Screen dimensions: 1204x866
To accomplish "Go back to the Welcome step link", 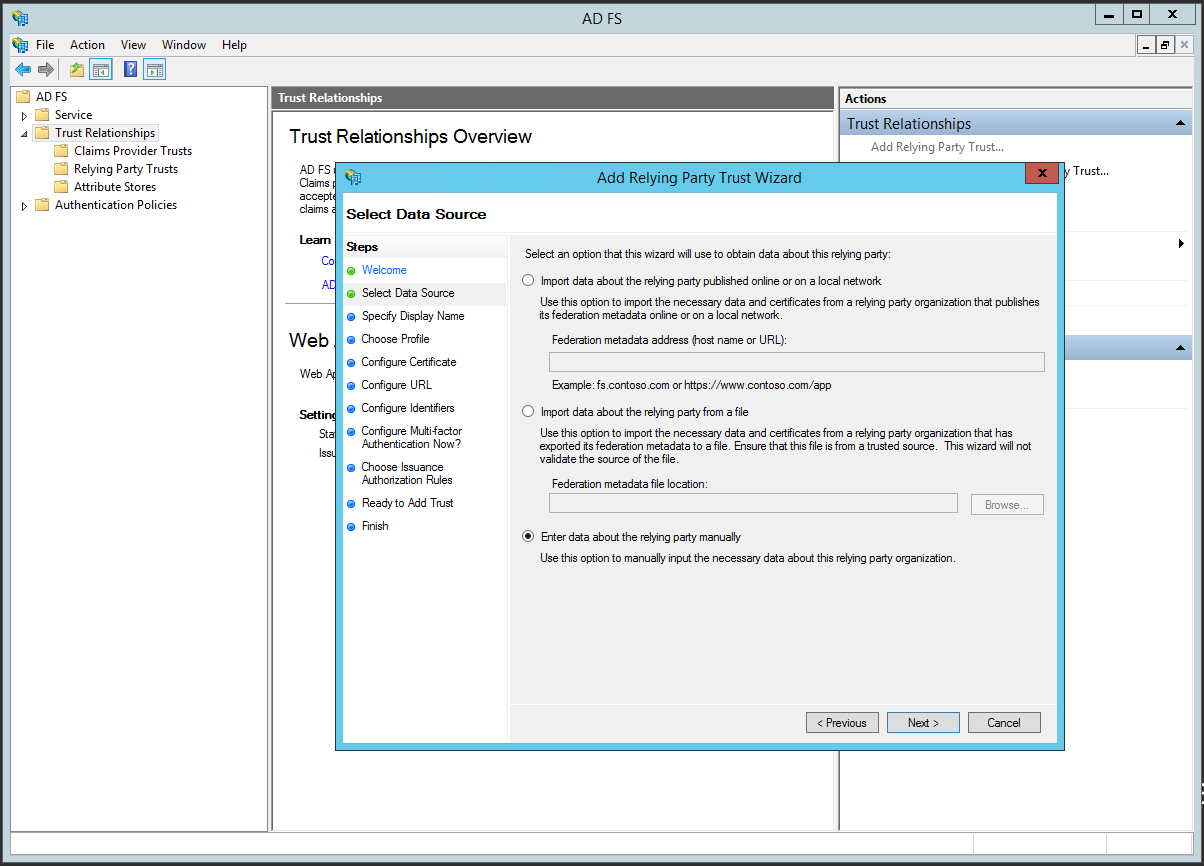I will (x=384, y=270).
